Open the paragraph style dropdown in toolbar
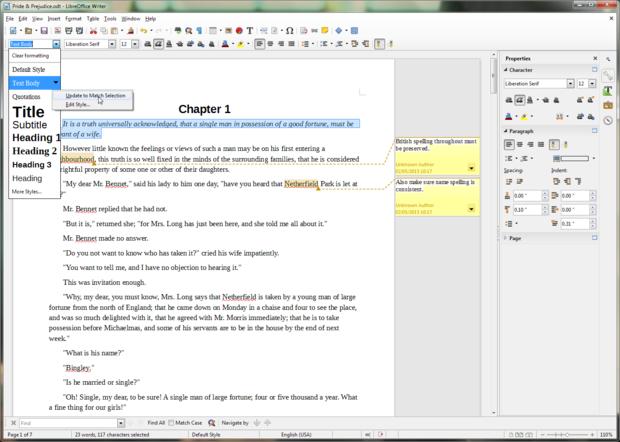Image resolution: width=620 pixels, height=442 pixels. point(56,44)
